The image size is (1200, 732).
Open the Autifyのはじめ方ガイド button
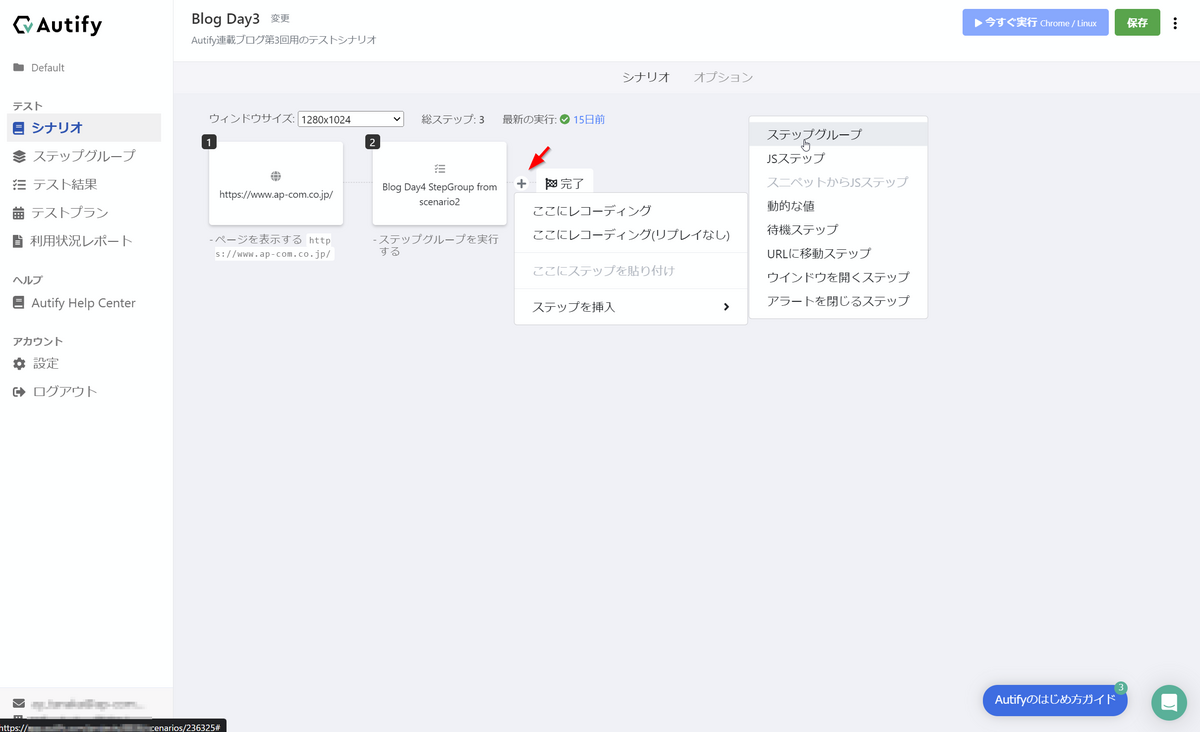pyautogui.click(x=1054, y=700)
